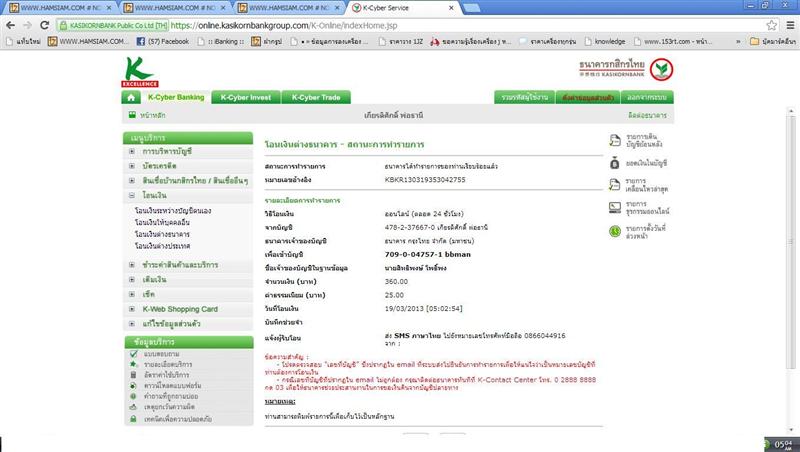This screenshot has width=800, height=452.
Task: Click the knowledge bookmark
Action: (x=605, y=41)
